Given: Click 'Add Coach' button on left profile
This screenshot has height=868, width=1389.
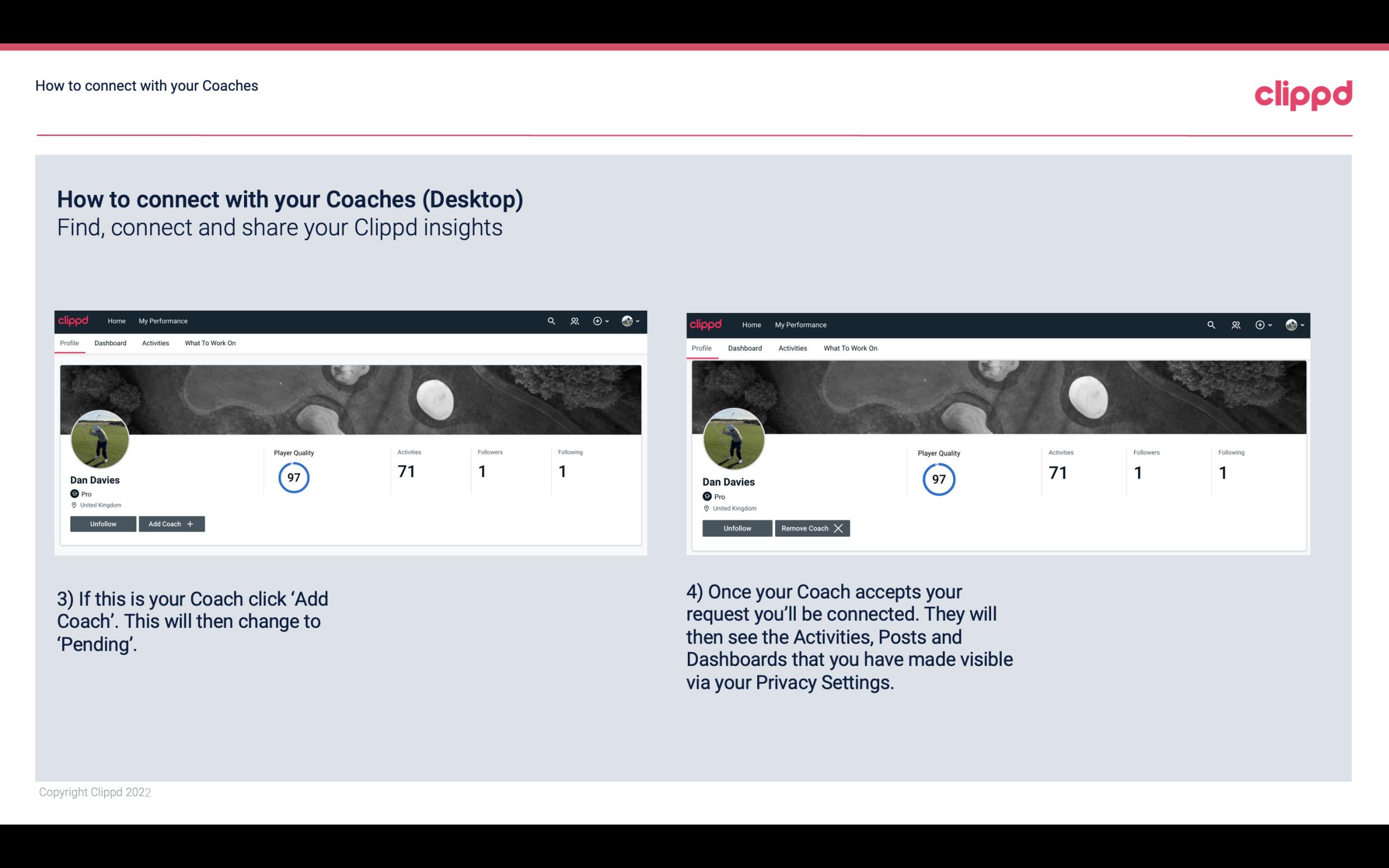Looking at the screenshot, I should (171, 523).
